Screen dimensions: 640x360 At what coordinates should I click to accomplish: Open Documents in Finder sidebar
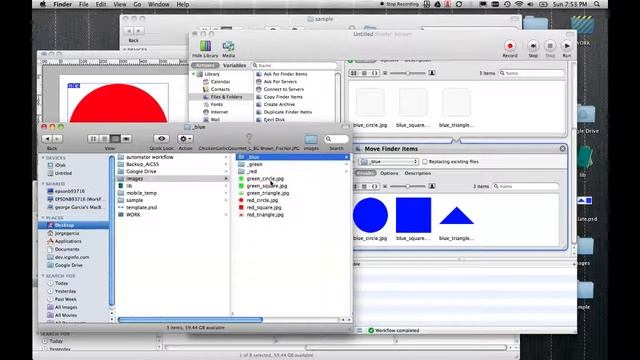pyautogui.click(x=67, y=249)
